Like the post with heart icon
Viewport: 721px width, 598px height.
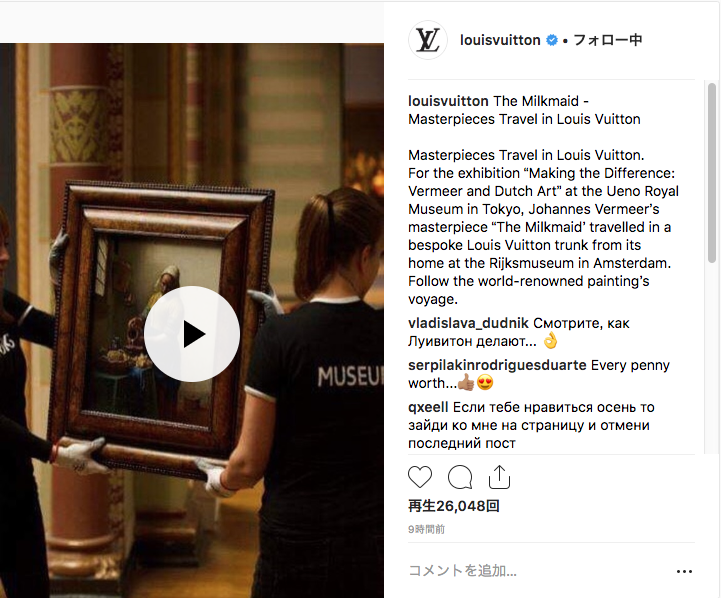(420, 477)
